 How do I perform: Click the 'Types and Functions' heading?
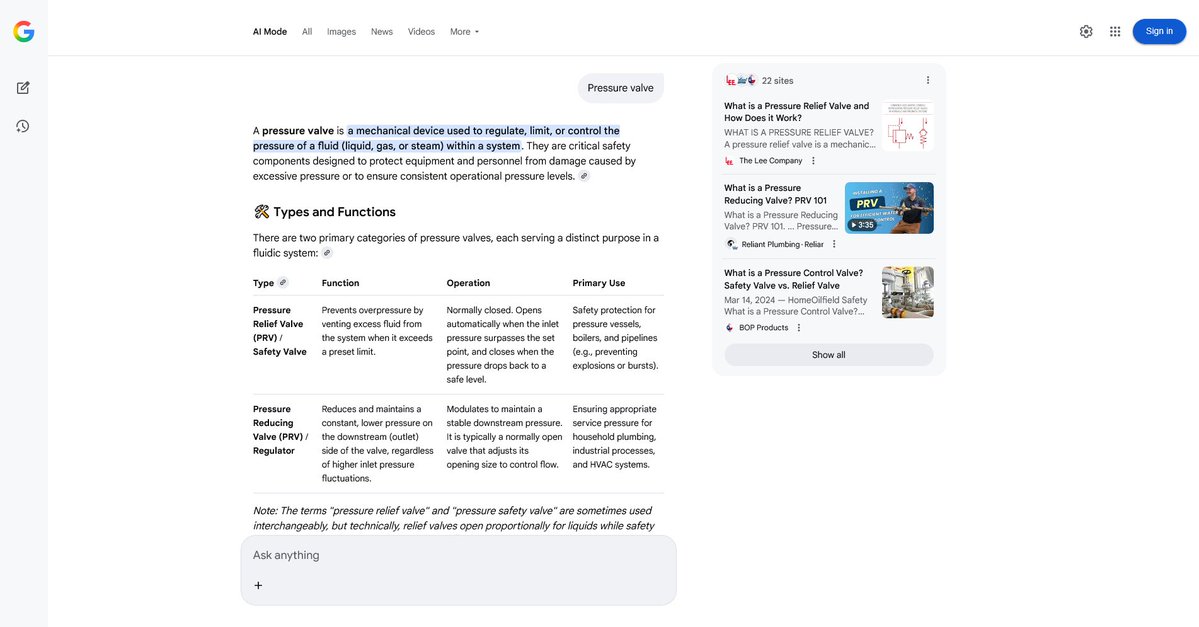tap(334, 212)
